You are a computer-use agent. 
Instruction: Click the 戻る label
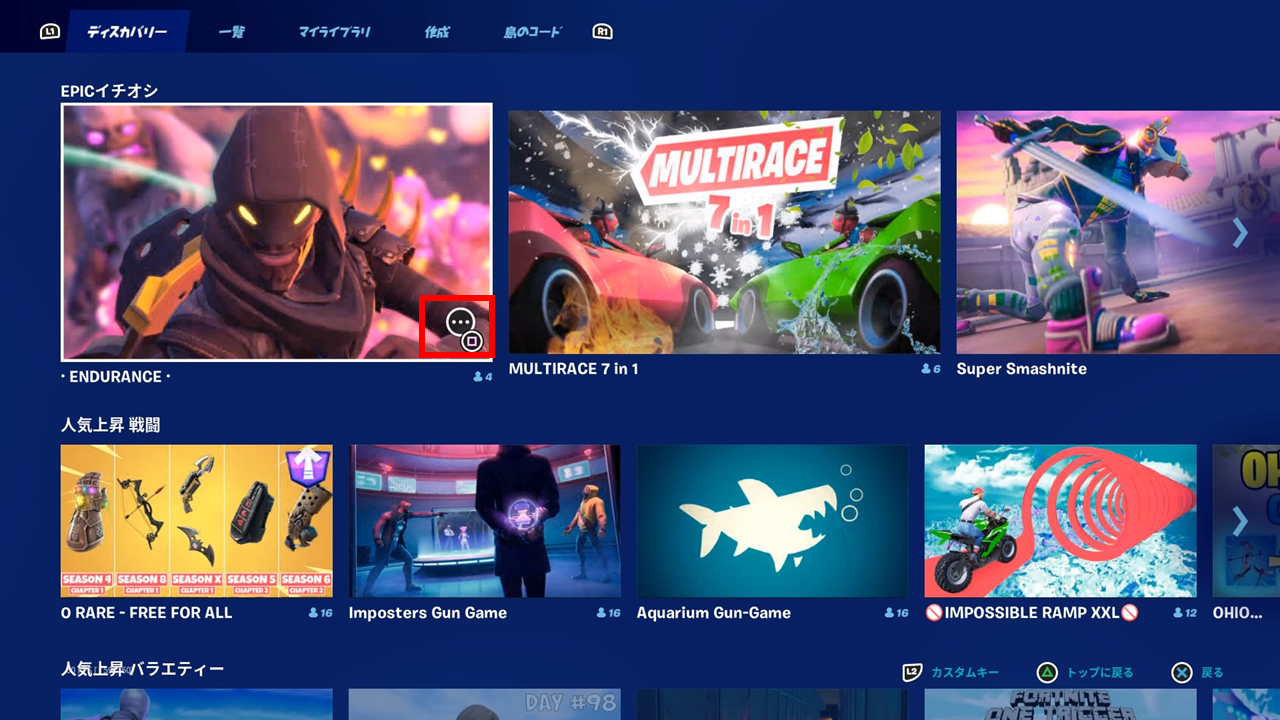tap(1212, 673)
